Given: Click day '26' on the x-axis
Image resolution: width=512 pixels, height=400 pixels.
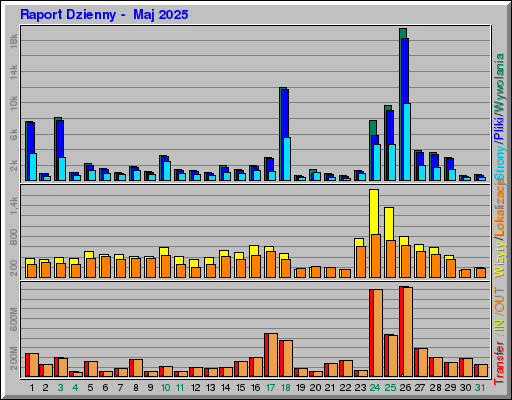Looking at the screenshot, I should point(405,388).
